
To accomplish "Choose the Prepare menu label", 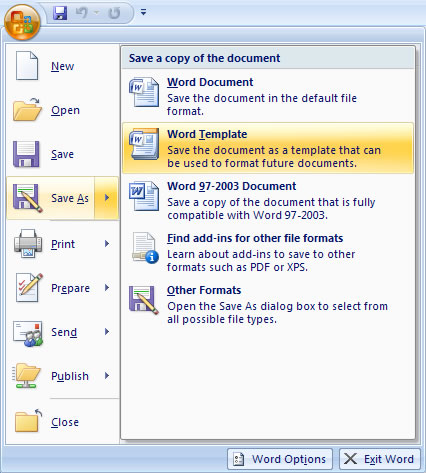I will coord(70,288).
